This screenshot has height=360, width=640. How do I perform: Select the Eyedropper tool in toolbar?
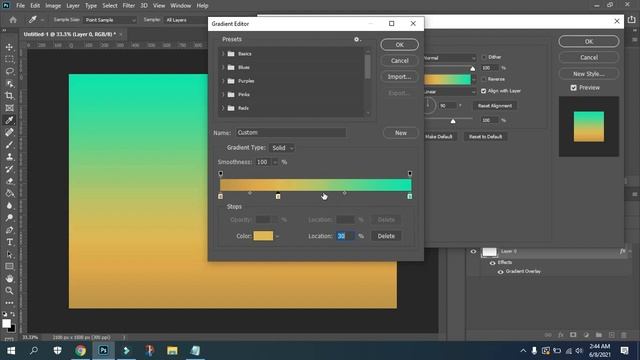pyautogui.click(x=9, y=120)
